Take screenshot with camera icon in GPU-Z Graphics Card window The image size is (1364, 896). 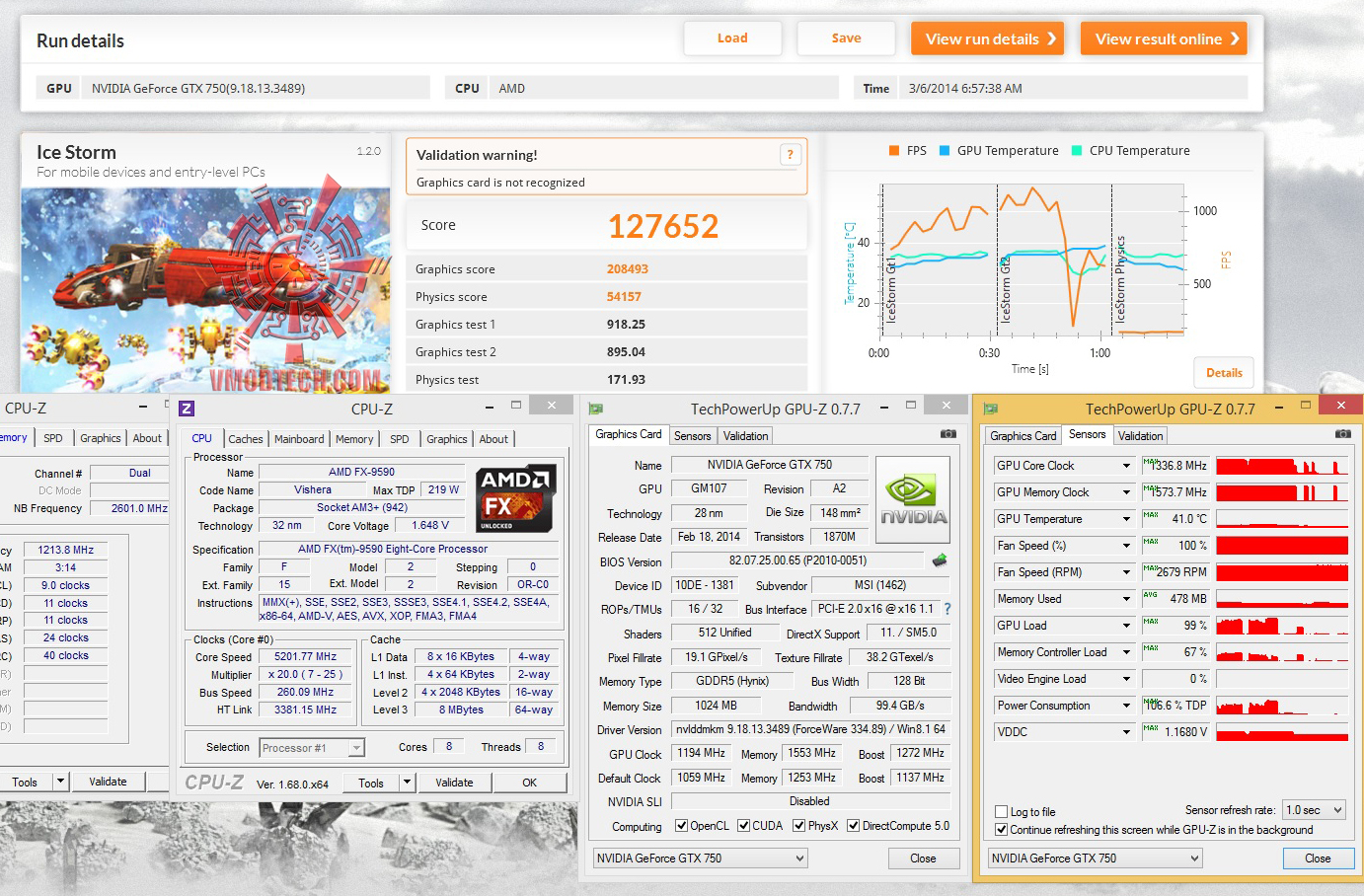948,434
